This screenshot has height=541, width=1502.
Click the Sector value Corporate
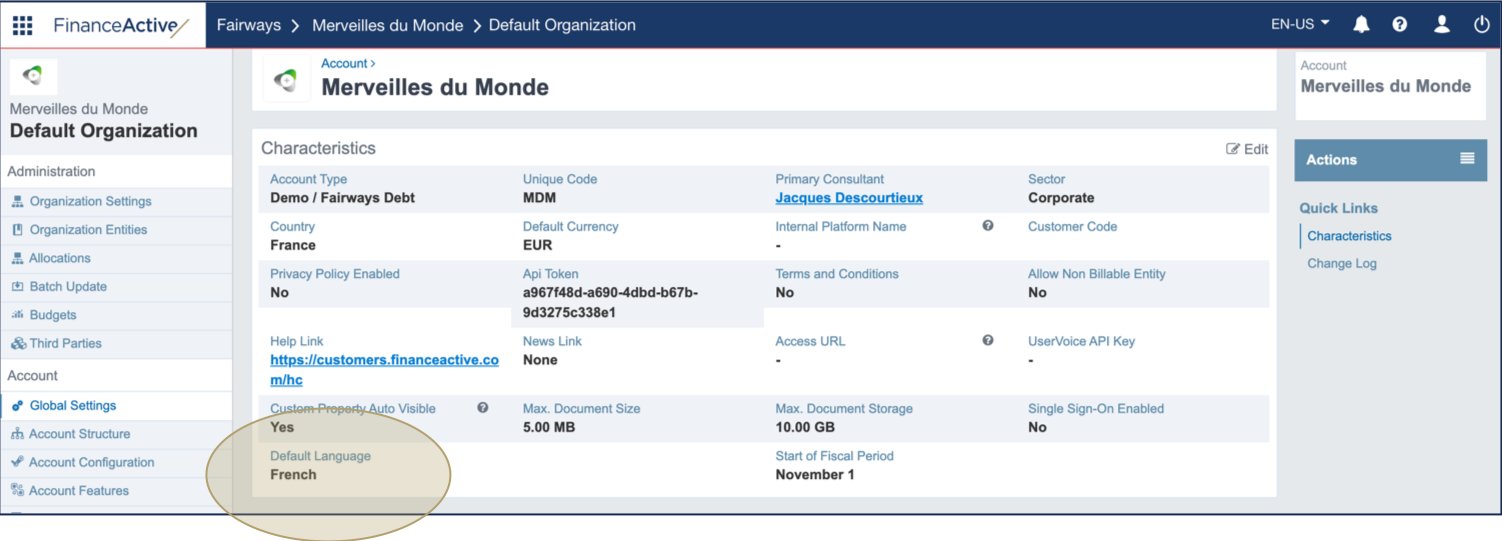click(1061, 198)
